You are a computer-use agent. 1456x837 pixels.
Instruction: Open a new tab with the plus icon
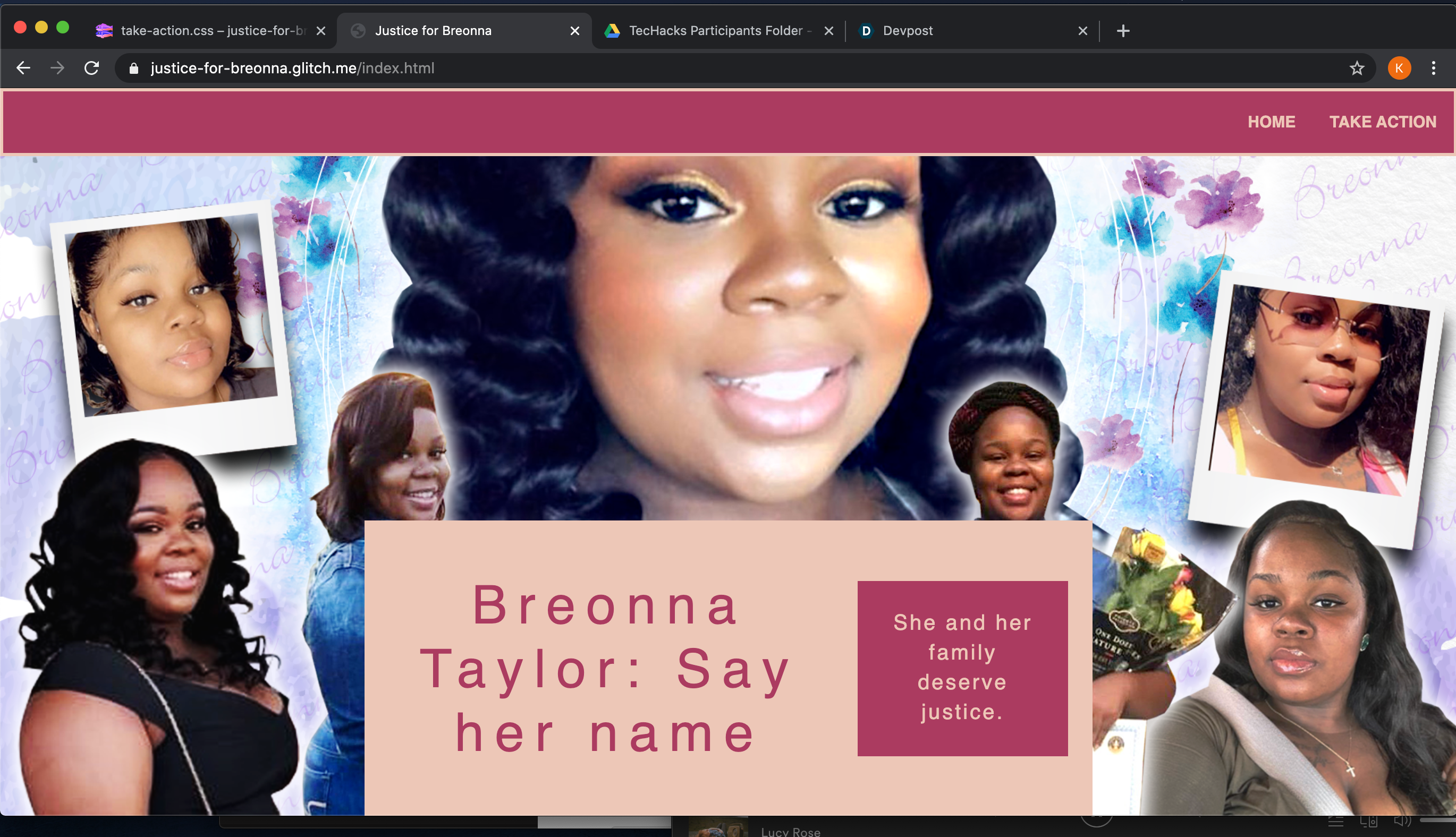pyautogui.click(x=1122, y=30)
